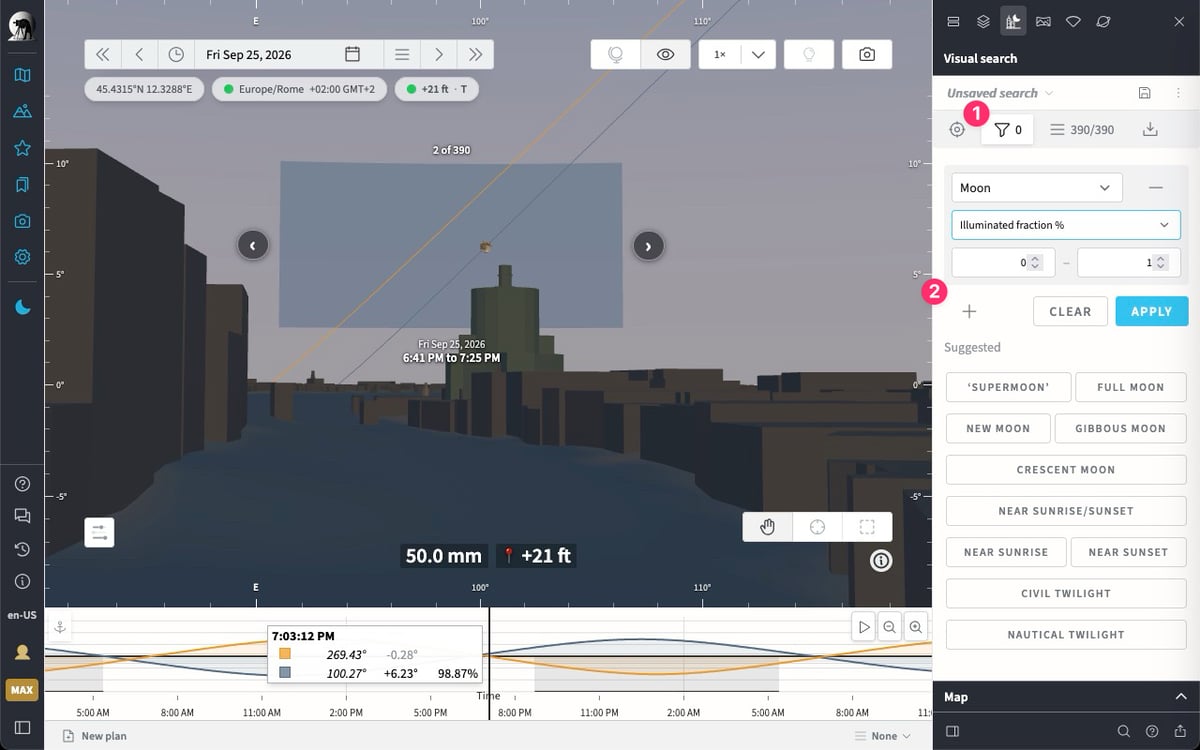This screenshot has height=750, width=1200.
Task: Select the rectangle selection tool
Action: coord(867,527)
